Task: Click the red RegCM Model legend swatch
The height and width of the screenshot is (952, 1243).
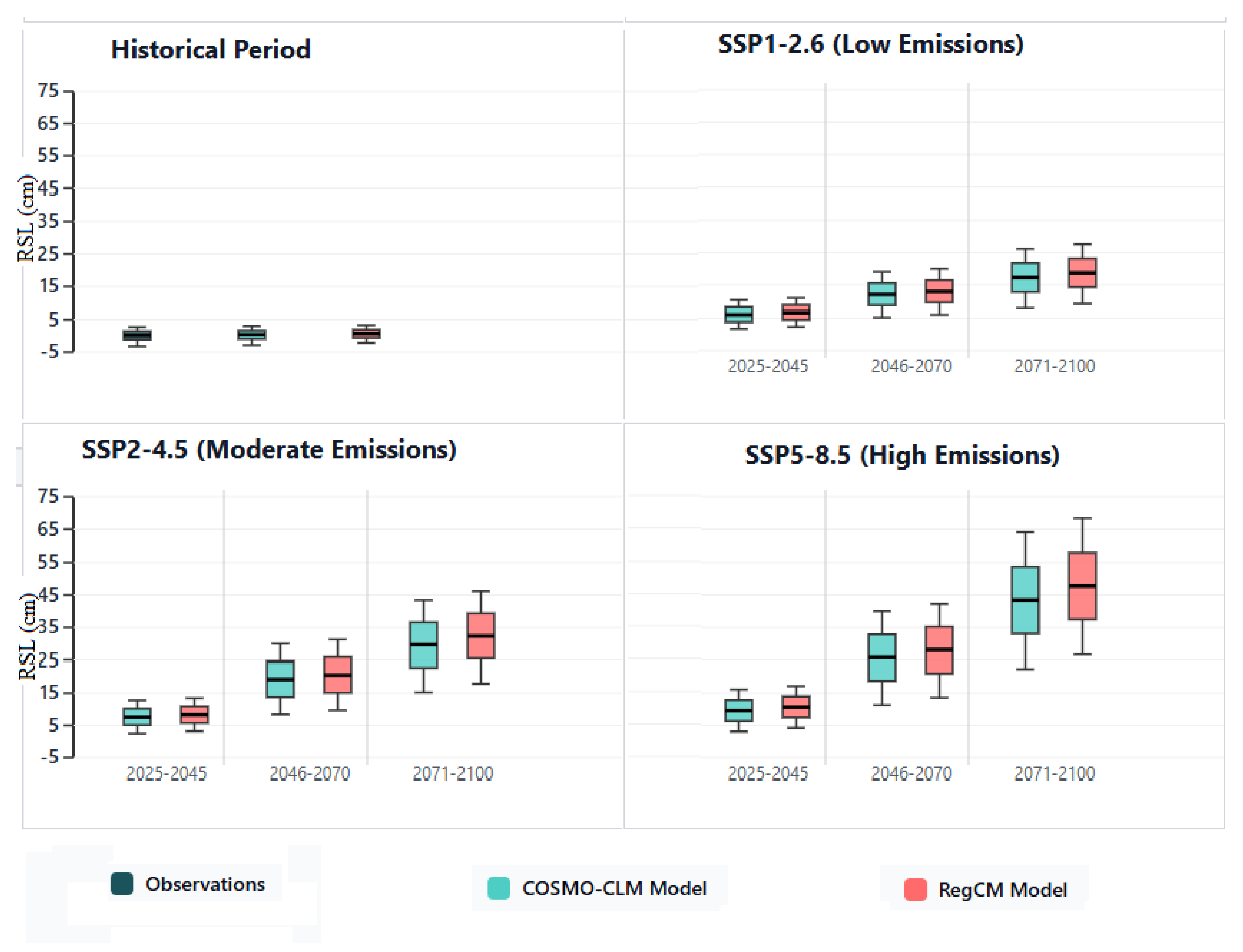Action: click(x=915, y=889)
